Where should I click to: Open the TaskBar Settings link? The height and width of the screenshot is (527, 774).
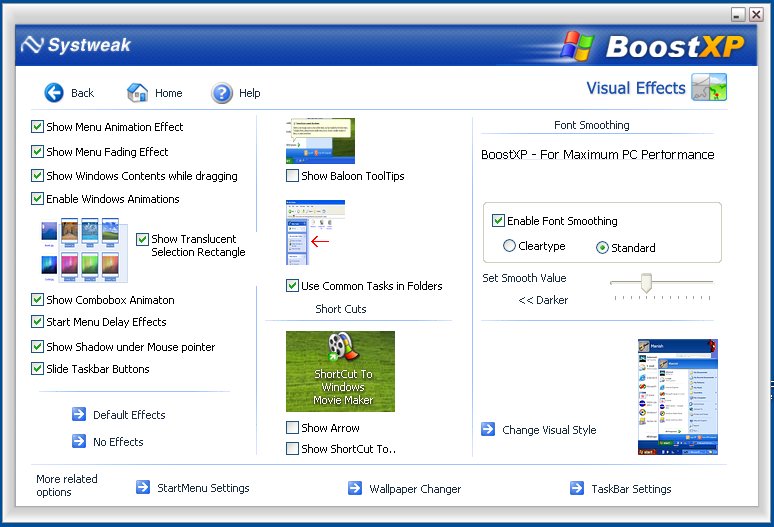631,489
